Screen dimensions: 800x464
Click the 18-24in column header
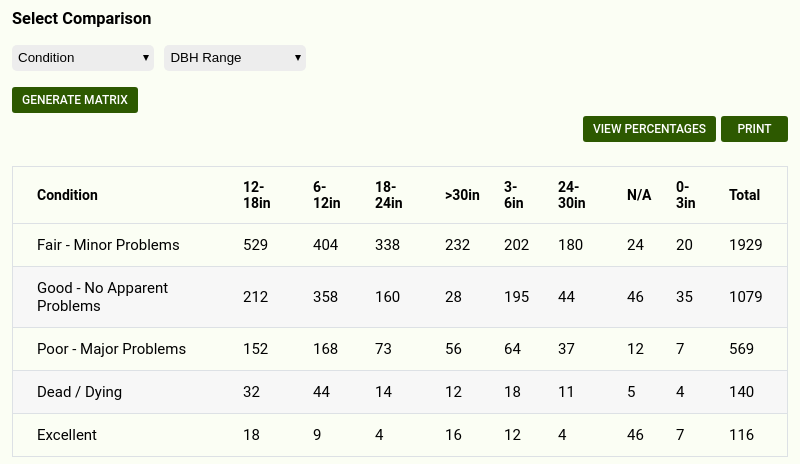click(x=389, y=195)
